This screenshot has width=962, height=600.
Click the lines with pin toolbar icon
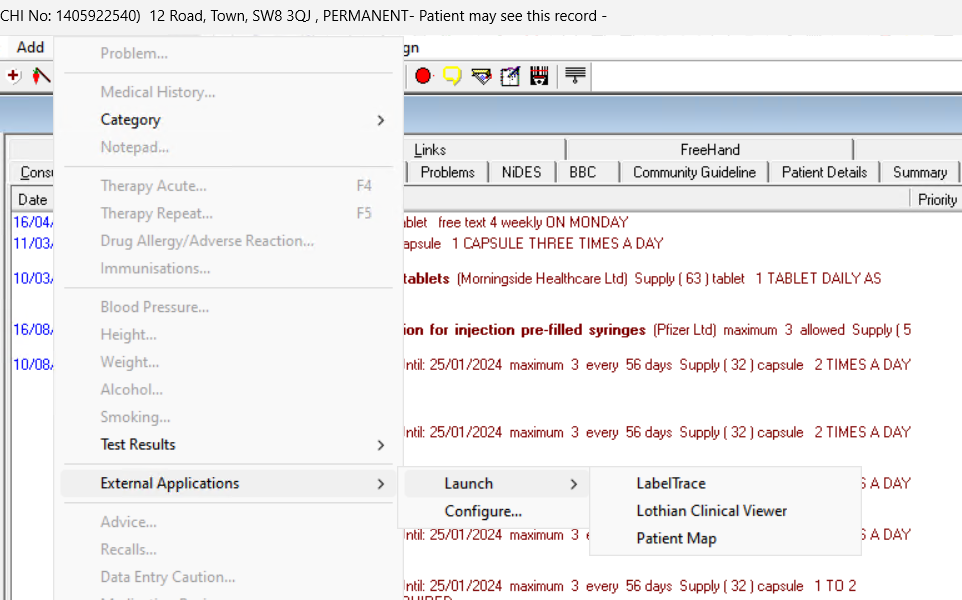click(x=575, y=76)
